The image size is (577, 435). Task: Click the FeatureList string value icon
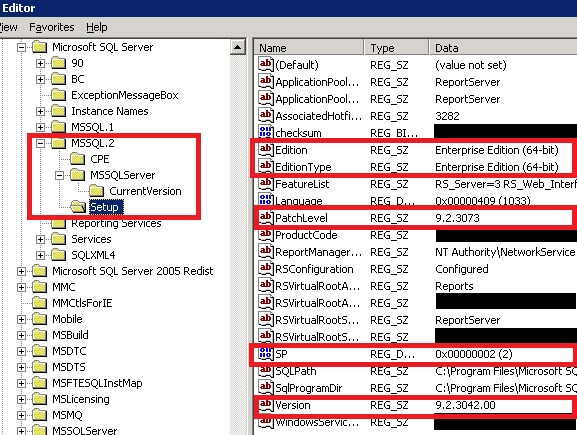266,183
